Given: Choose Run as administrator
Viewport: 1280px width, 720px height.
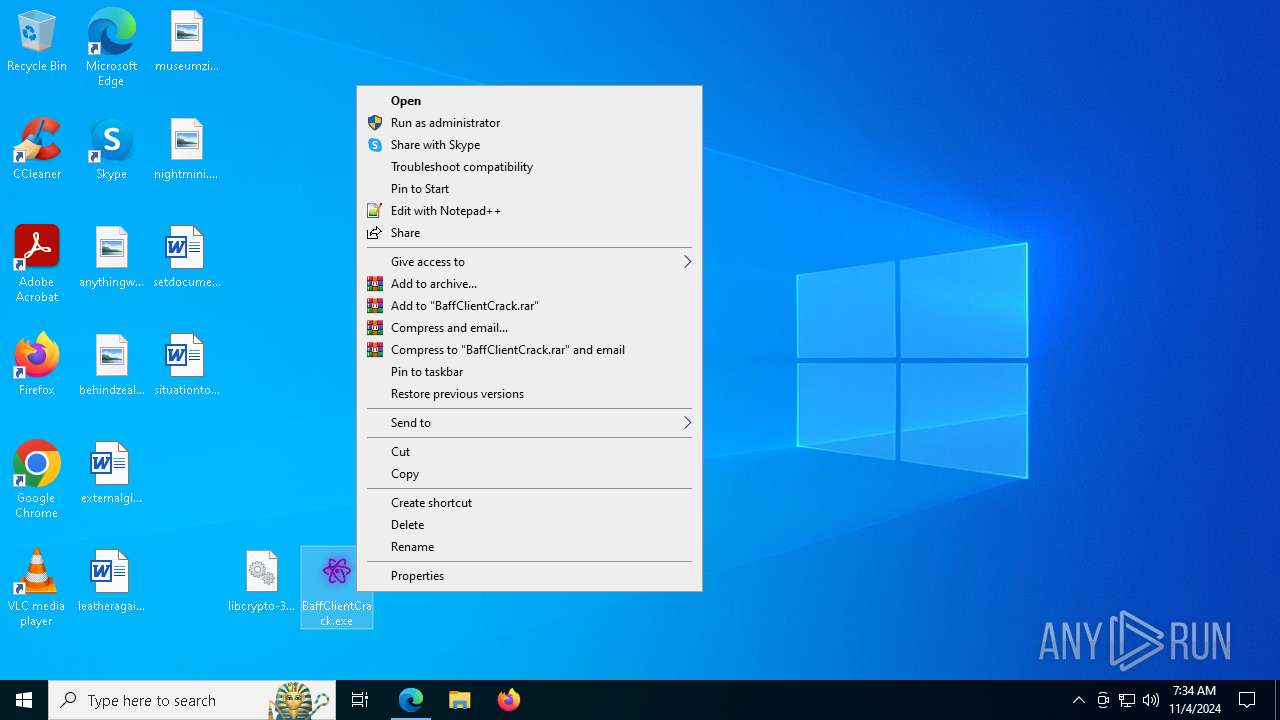Looking at the screenshot, I should pyautogui.click(x=529, y=123).
